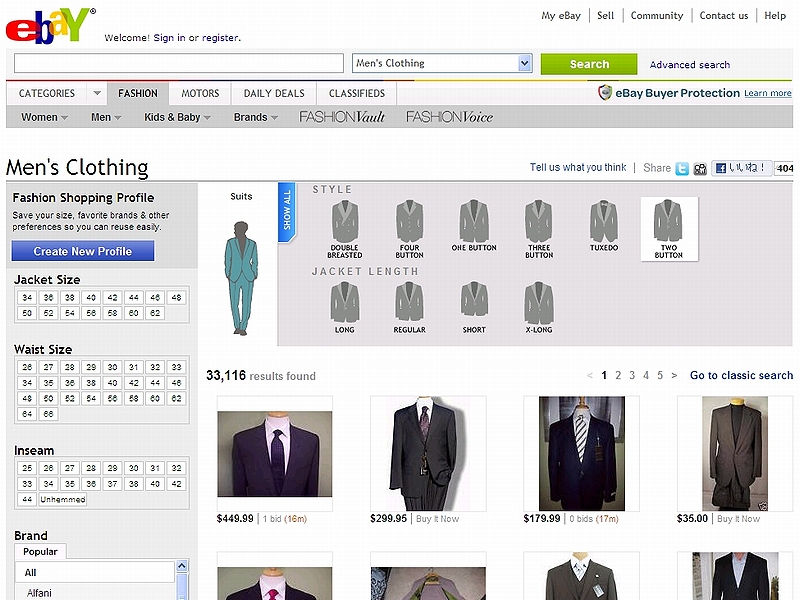Pick the One Button suit style
Screen dimensions: 800x600
pos(473,222)
